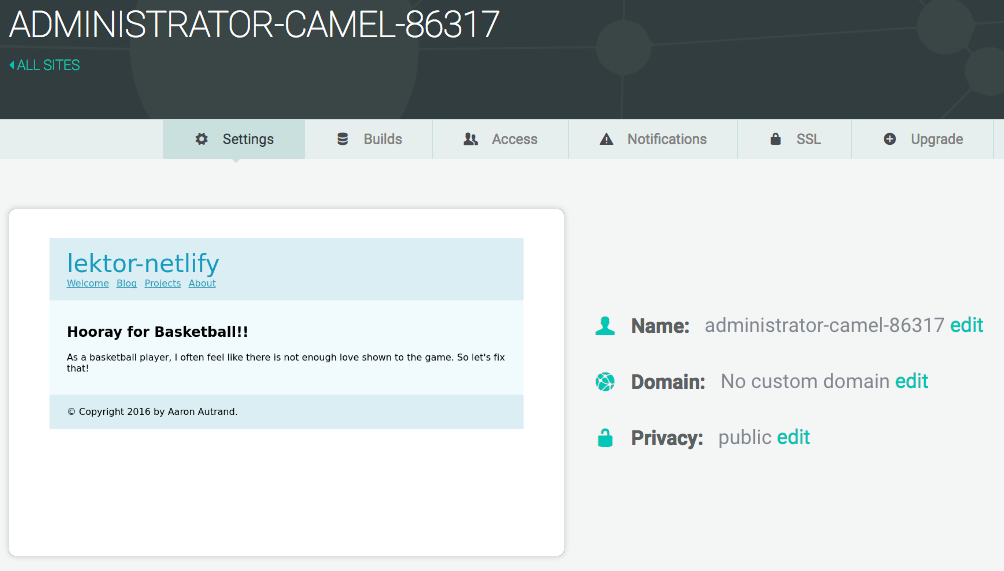Click the gear icon on Settings tab
1004x571 pixels.
tap(202, 139)
